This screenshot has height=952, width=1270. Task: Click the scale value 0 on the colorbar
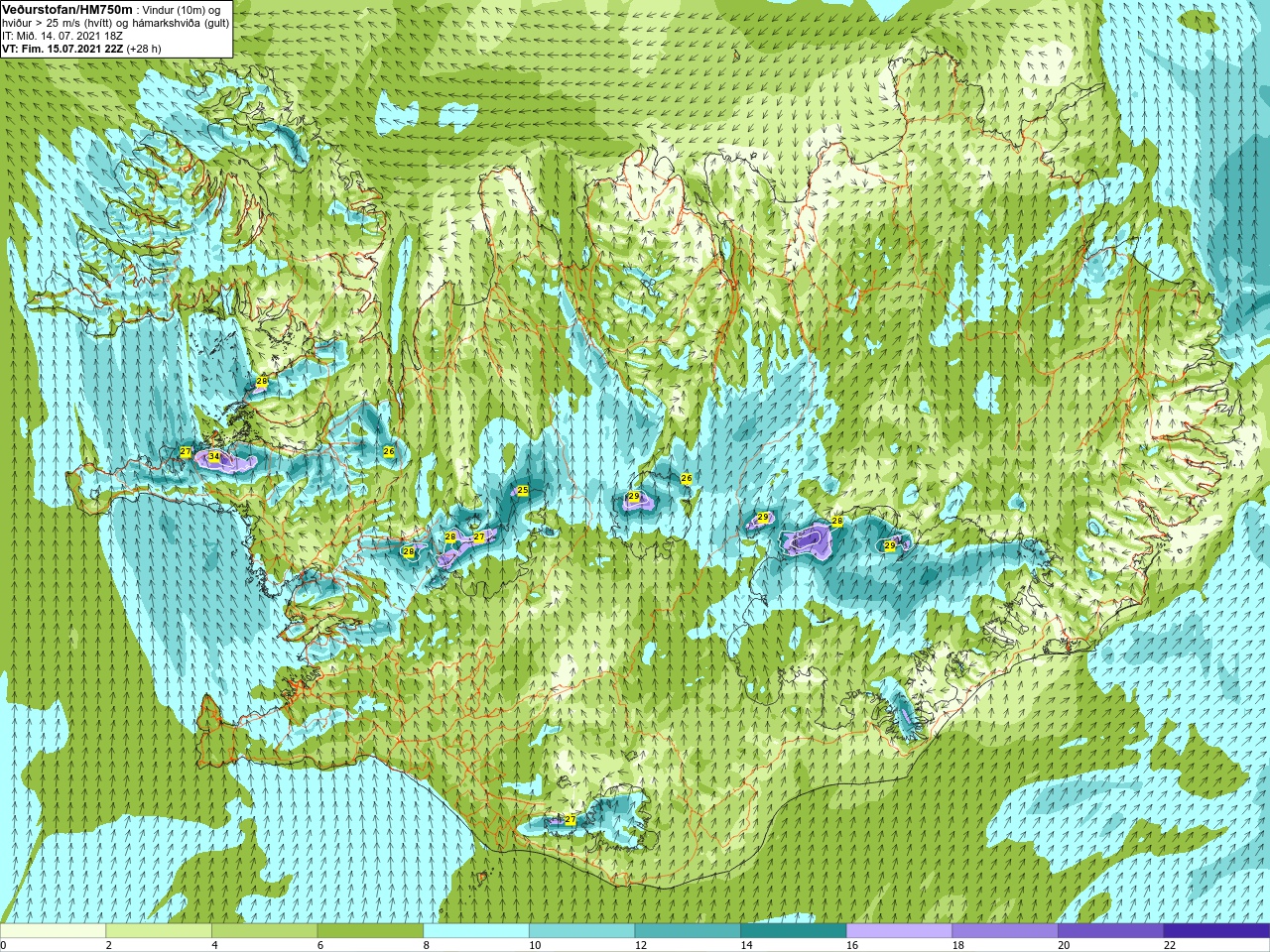[x=4, y=945]
